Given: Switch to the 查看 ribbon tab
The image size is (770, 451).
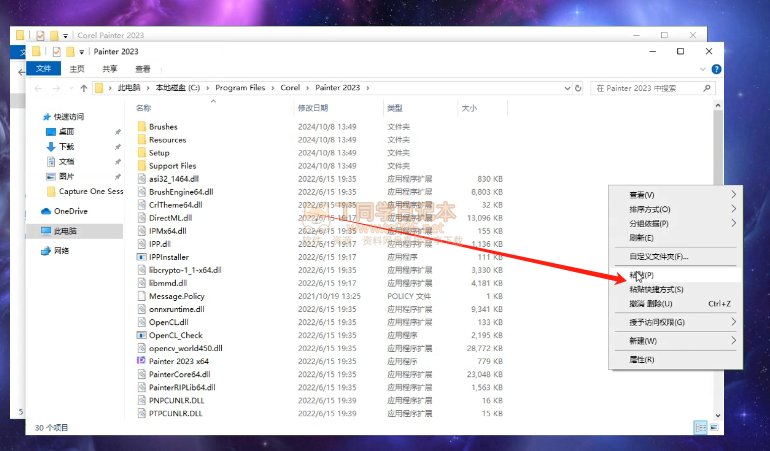Looking at the screenshot, I should (143, 69).
